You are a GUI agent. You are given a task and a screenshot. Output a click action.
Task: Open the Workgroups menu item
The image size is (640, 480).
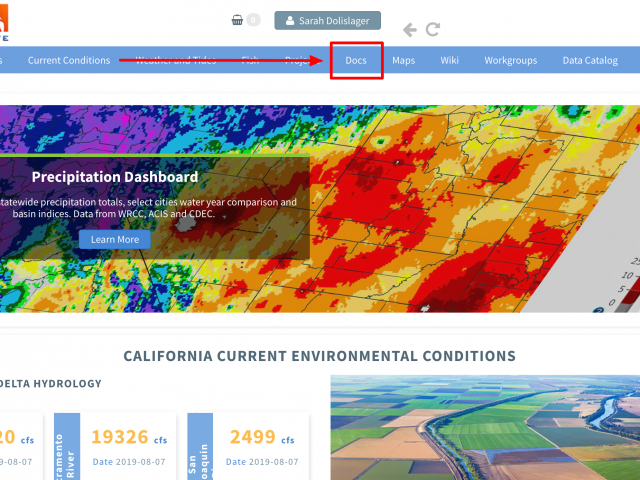pos(511,60)
